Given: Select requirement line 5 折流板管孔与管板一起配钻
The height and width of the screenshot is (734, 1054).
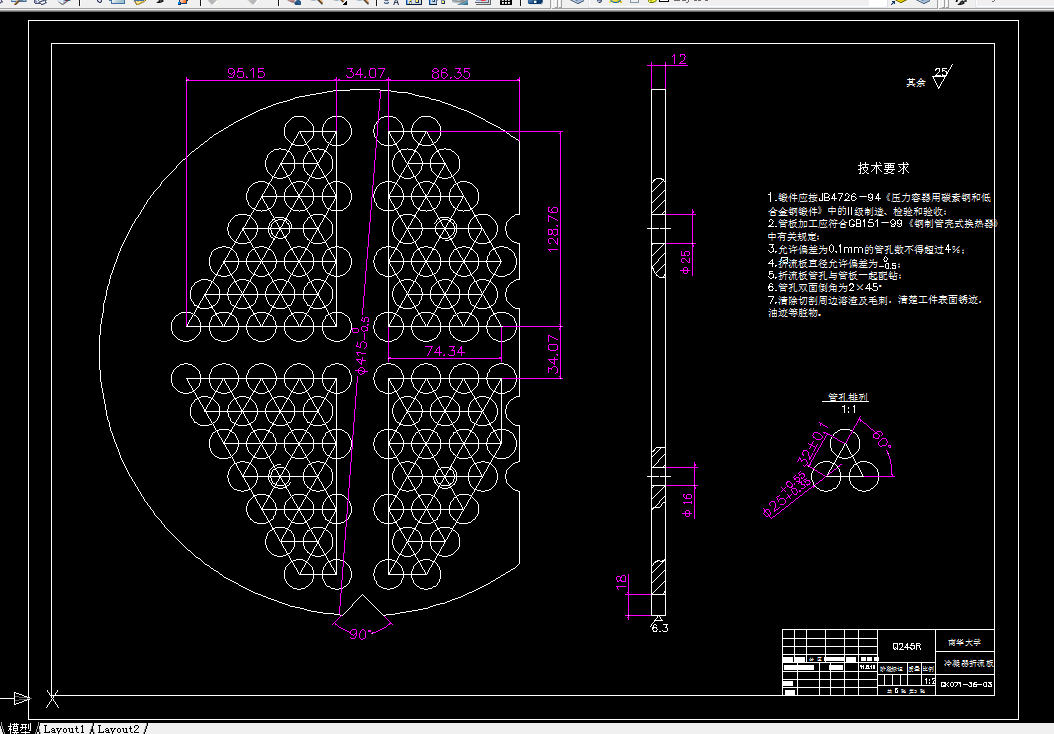Looking at the screenshot, I should [x=834, y=276].
